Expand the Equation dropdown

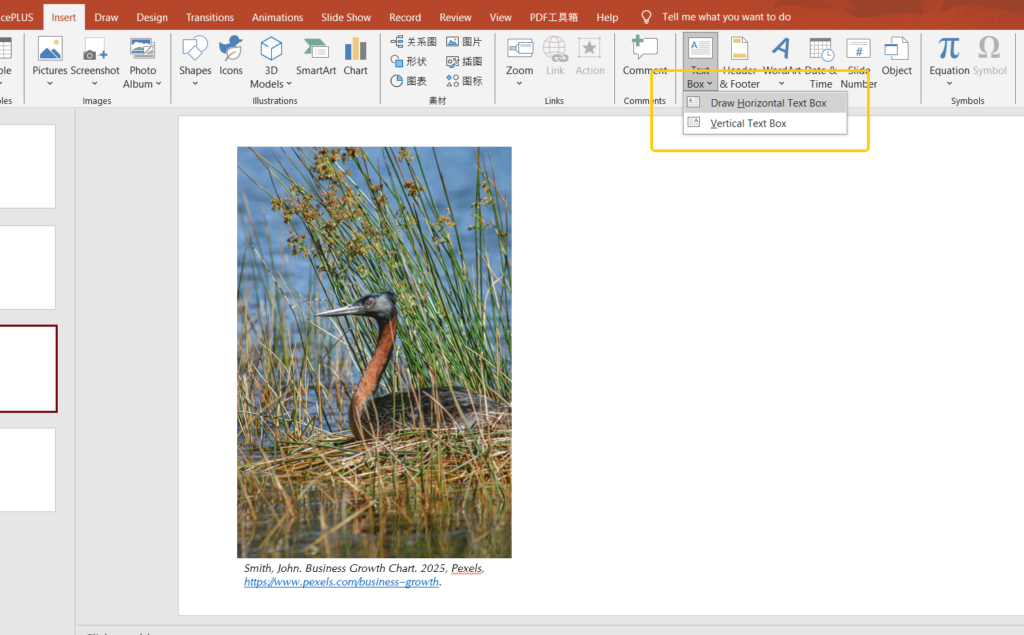(949, 84)
